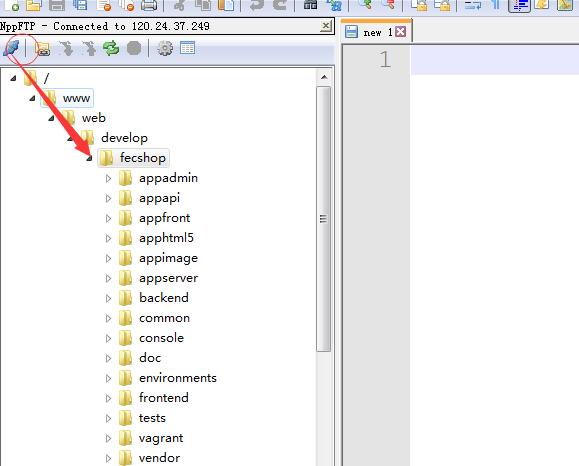This screenshot has height=466, width=579.
Task: Select the common folder
Action: [164, 318]
